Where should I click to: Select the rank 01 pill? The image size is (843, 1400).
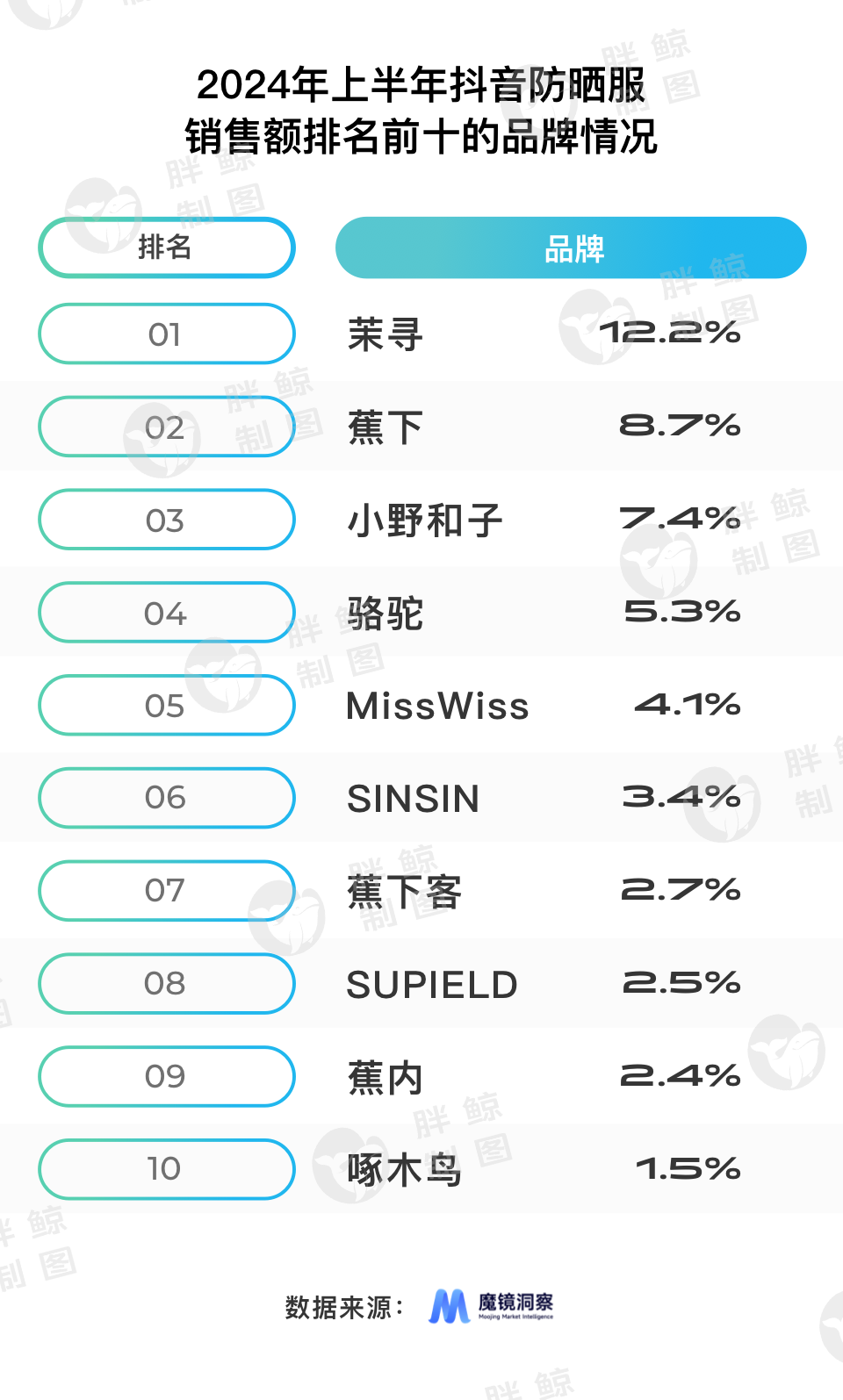[x=166, y=334]
